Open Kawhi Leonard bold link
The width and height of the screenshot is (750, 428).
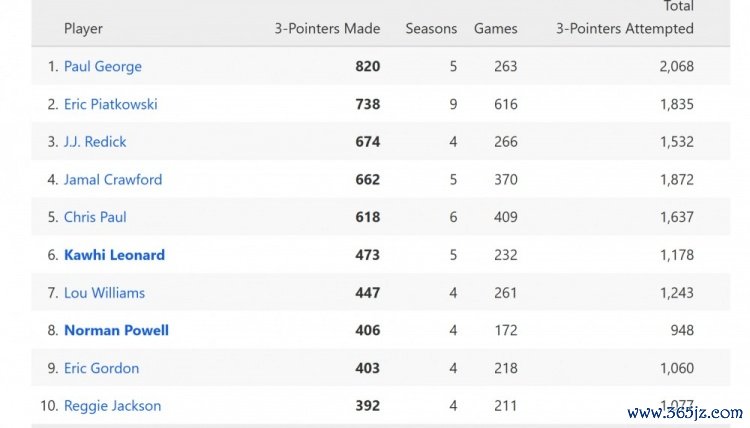[114, 255]
